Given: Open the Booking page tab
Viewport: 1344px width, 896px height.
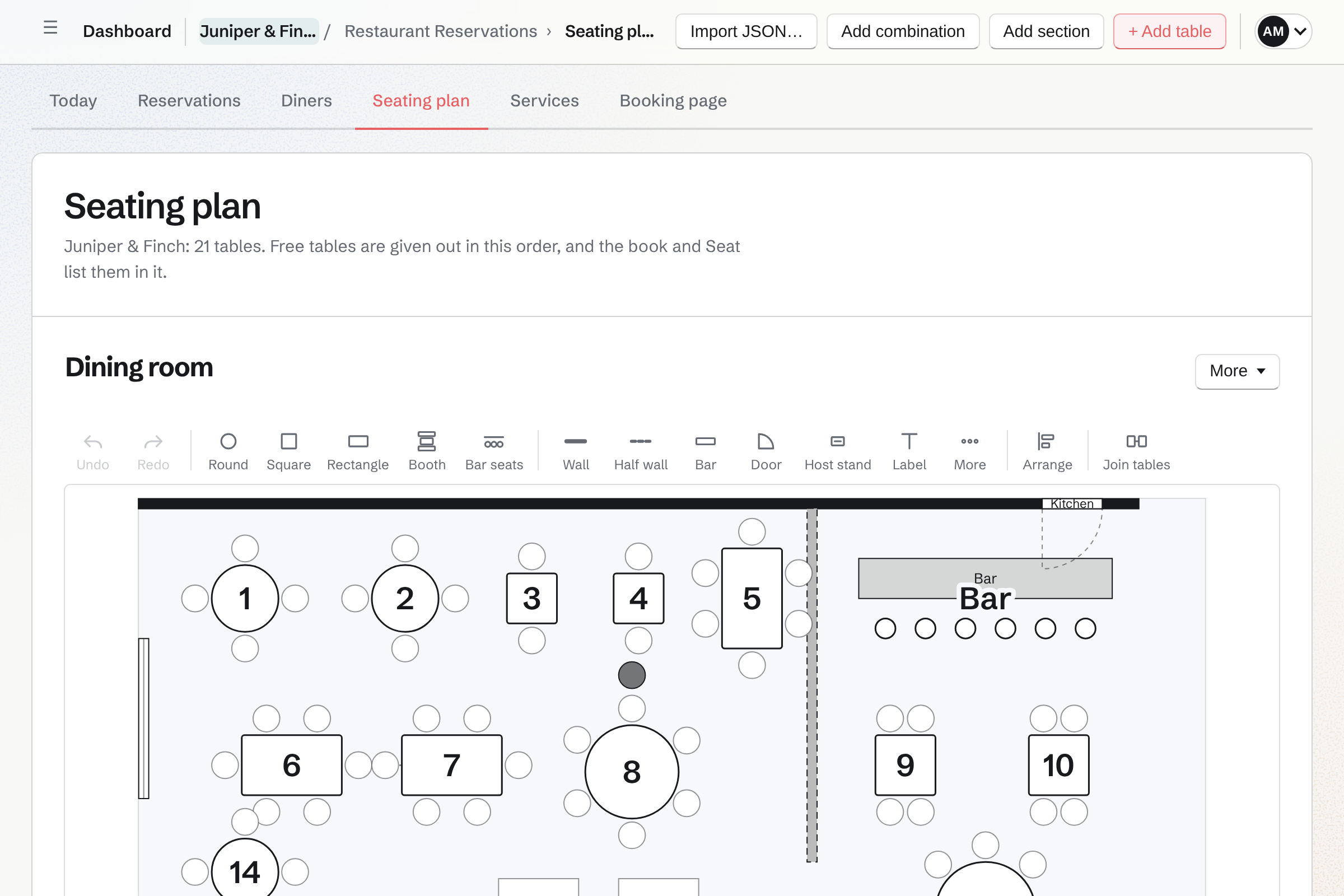Looking at the screenshot, I should pos(673,101).
